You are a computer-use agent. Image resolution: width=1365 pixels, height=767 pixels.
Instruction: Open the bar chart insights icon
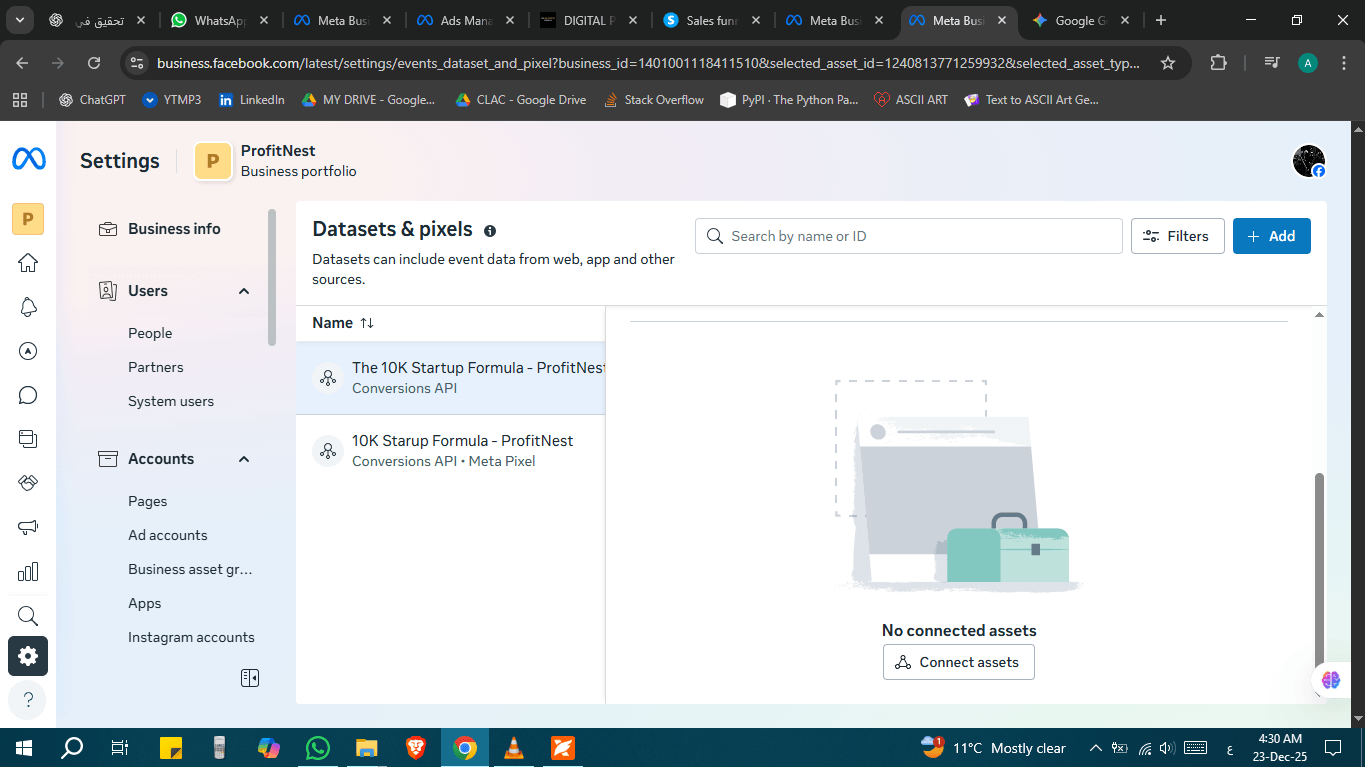click(x=28, y=571)
